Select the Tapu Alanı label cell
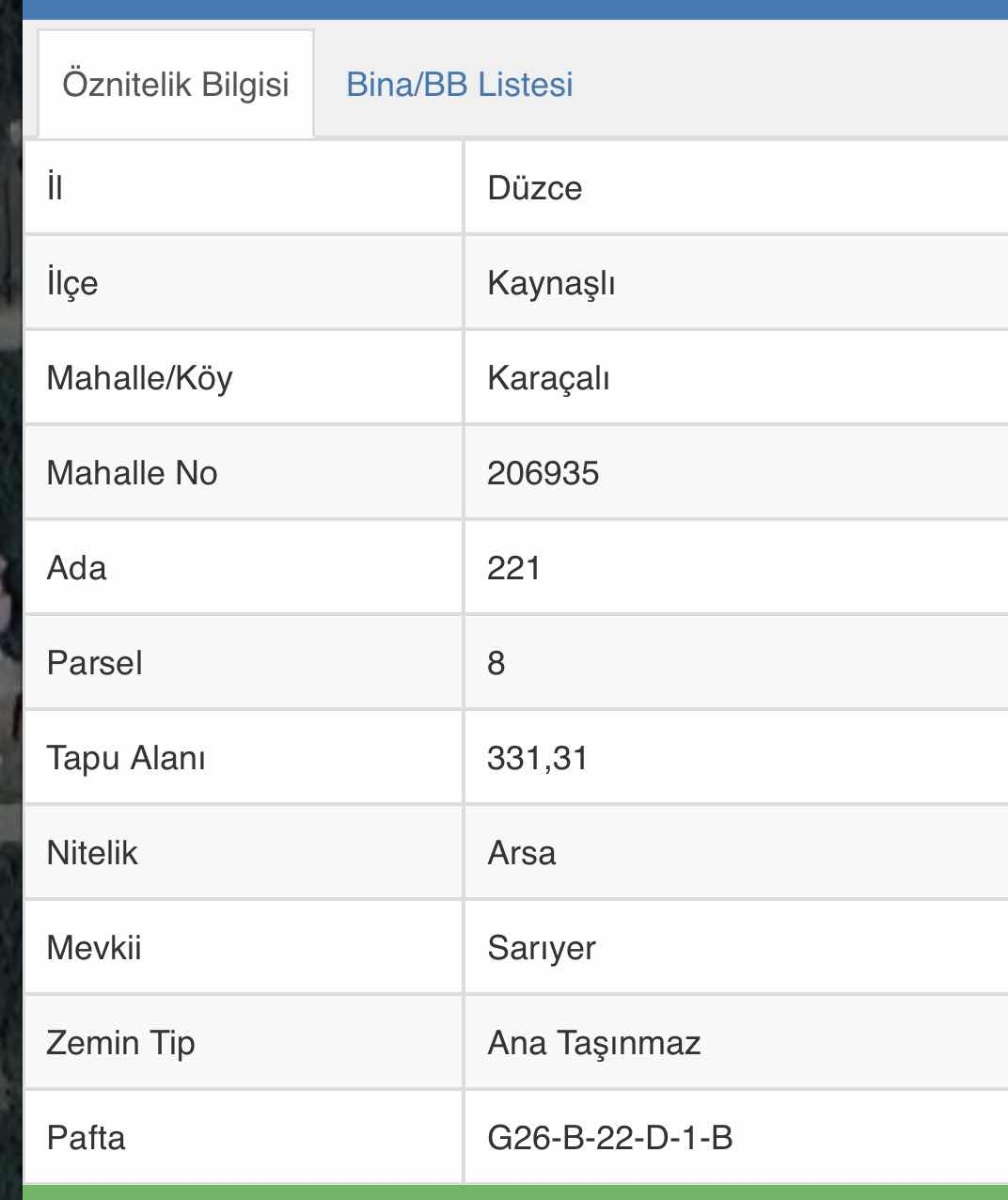The height and width of the screenshot is (1200, 1008). point(126,758)
